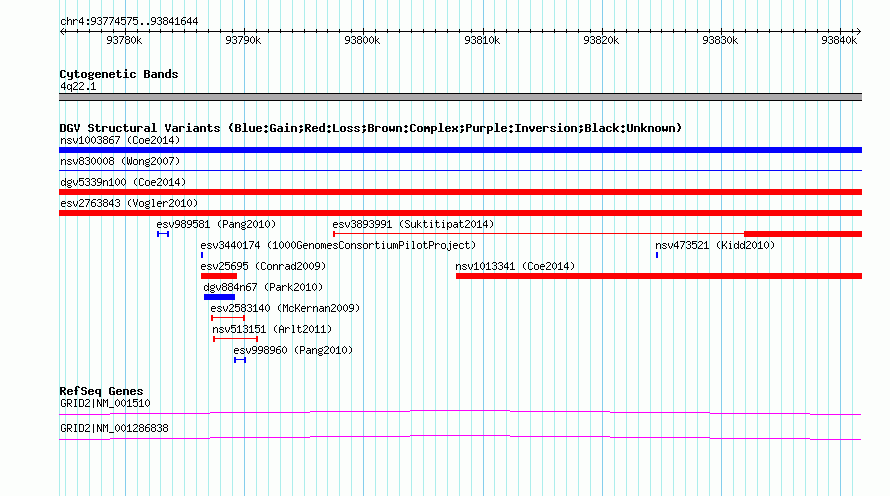Click the small blue esv989581 glyph

pos(163,234)
